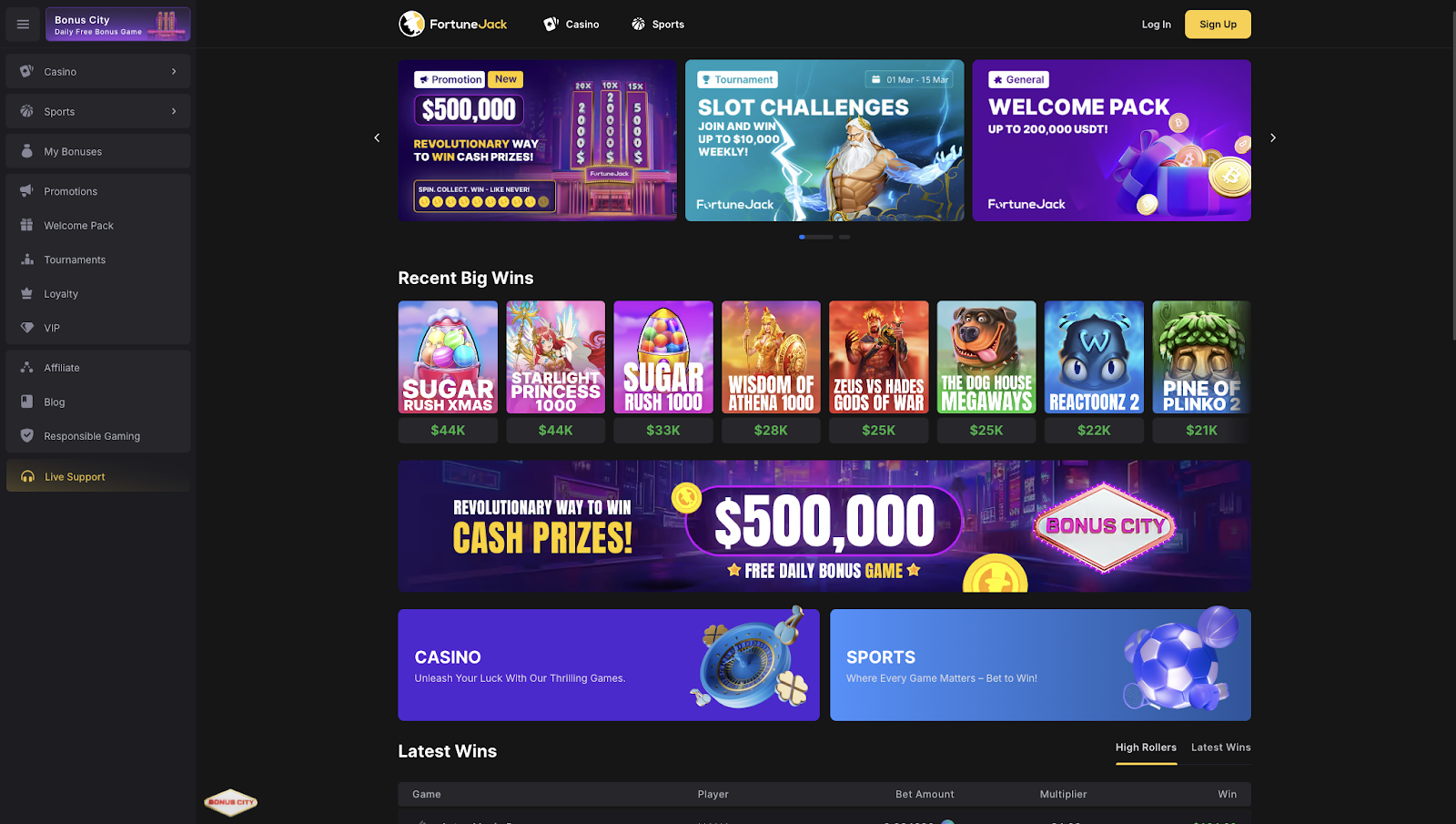Open Live Support headset item
This screenshot has width=1456, height=824.
(98, 476)
